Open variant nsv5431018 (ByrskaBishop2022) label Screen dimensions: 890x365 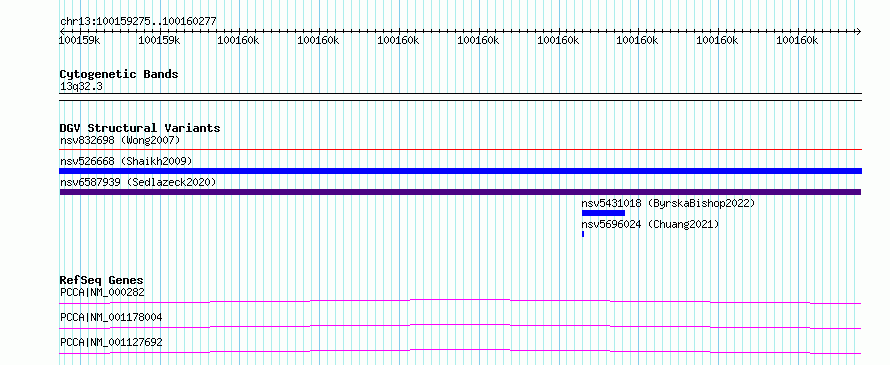click(668, 203)
